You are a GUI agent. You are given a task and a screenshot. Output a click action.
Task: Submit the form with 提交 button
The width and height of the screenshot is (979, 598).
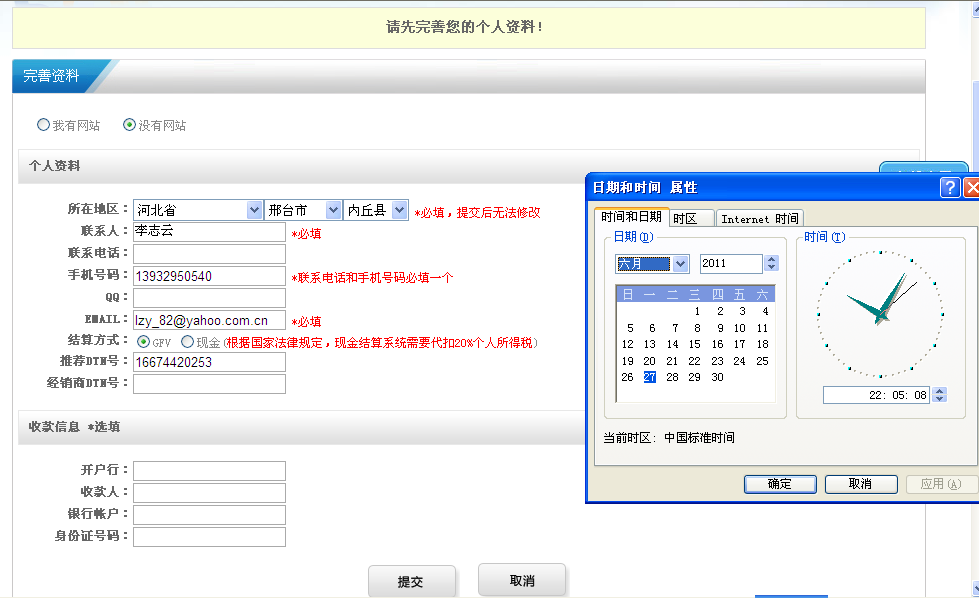click(x=411, y=581)
